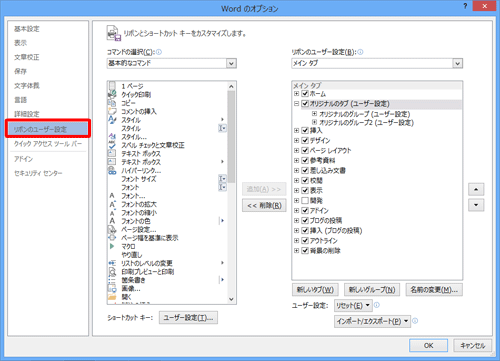Viewport: 500px width, 361px height.
Task: Open セキュリティ センター in the sidebar
Action: pos(38,173)
